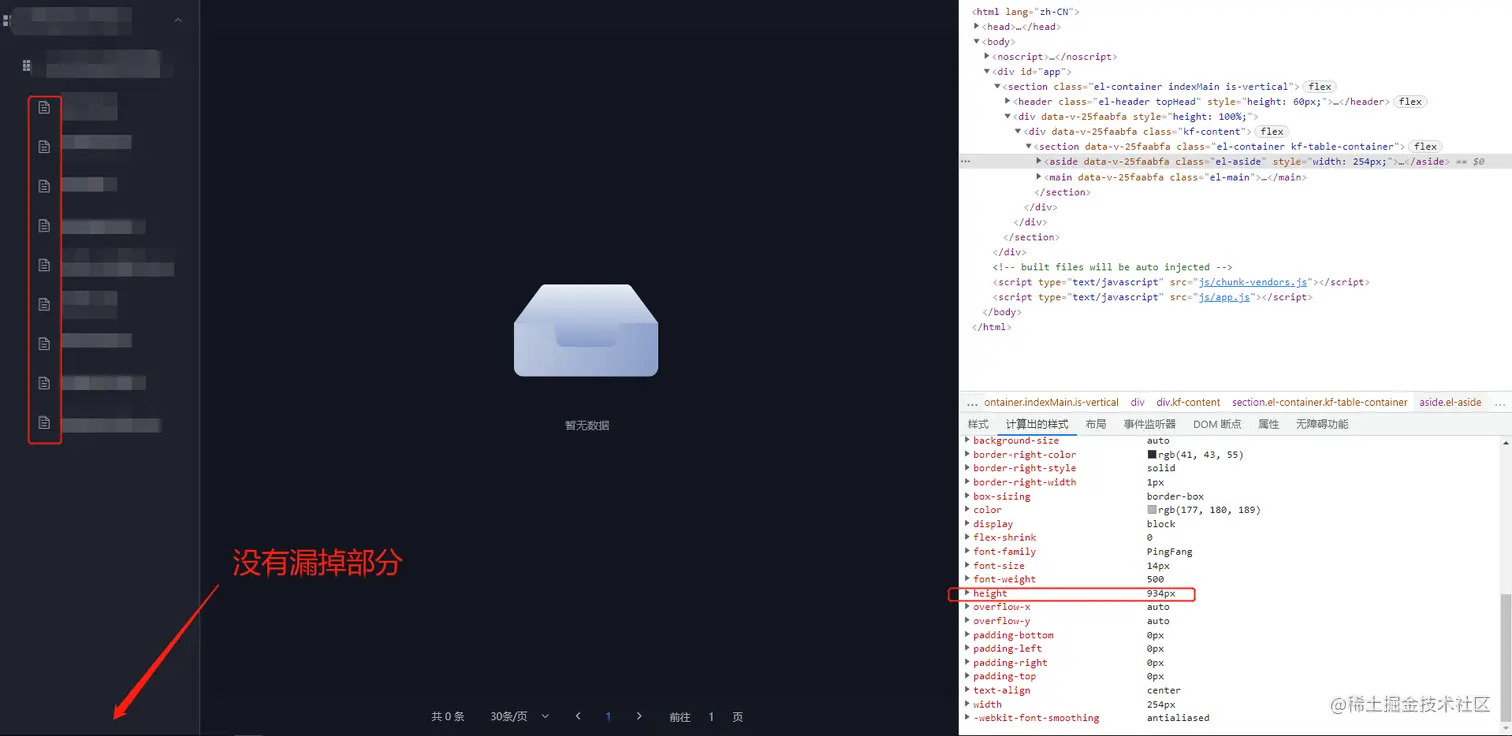The height and width of the screenshot is (736, 1512).
Task: Open the js/chunk-vendors.js script link
Action: pyautogui.click(x=1254, y=283)
